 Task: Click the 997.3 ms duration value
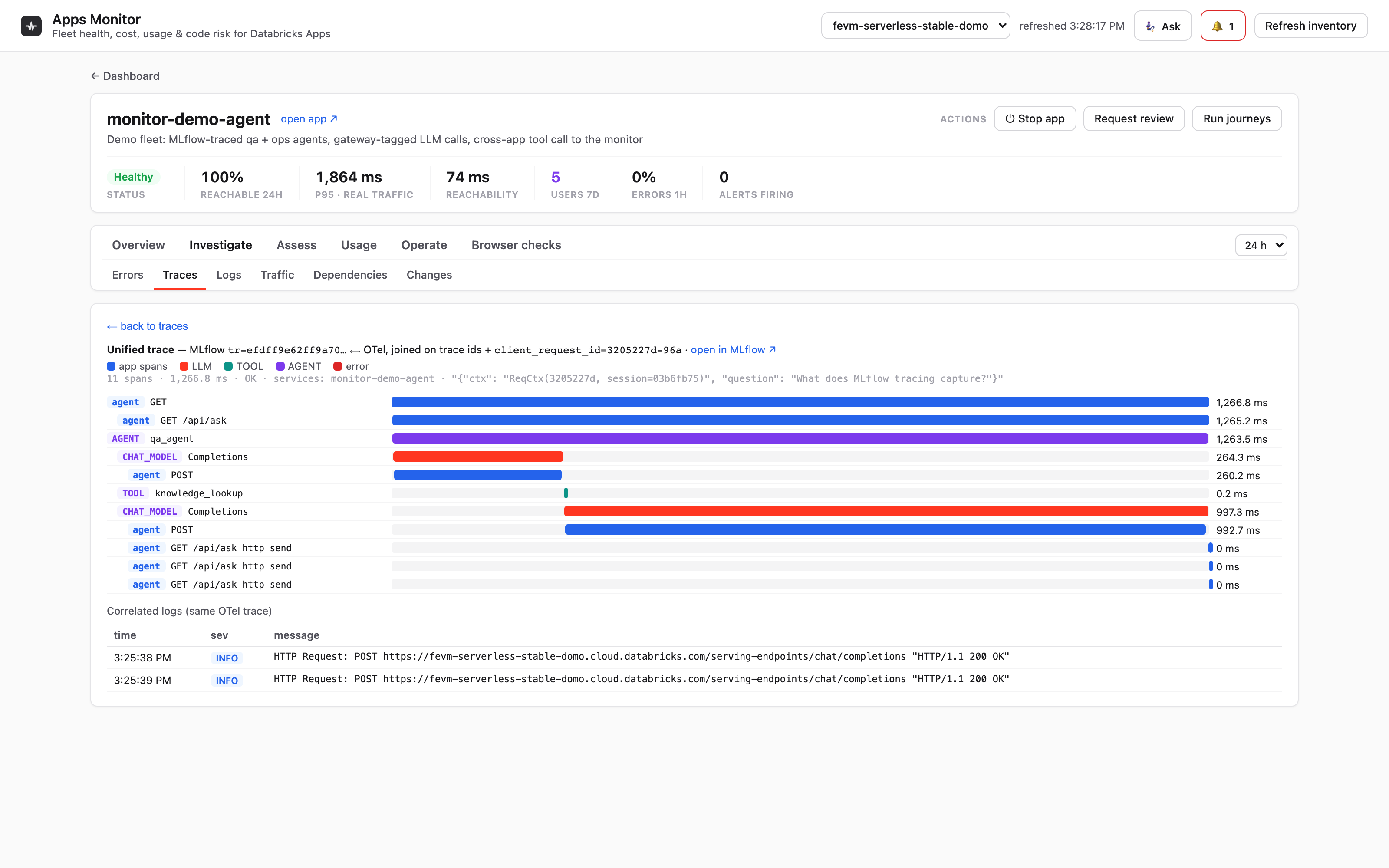[1238, 512]
